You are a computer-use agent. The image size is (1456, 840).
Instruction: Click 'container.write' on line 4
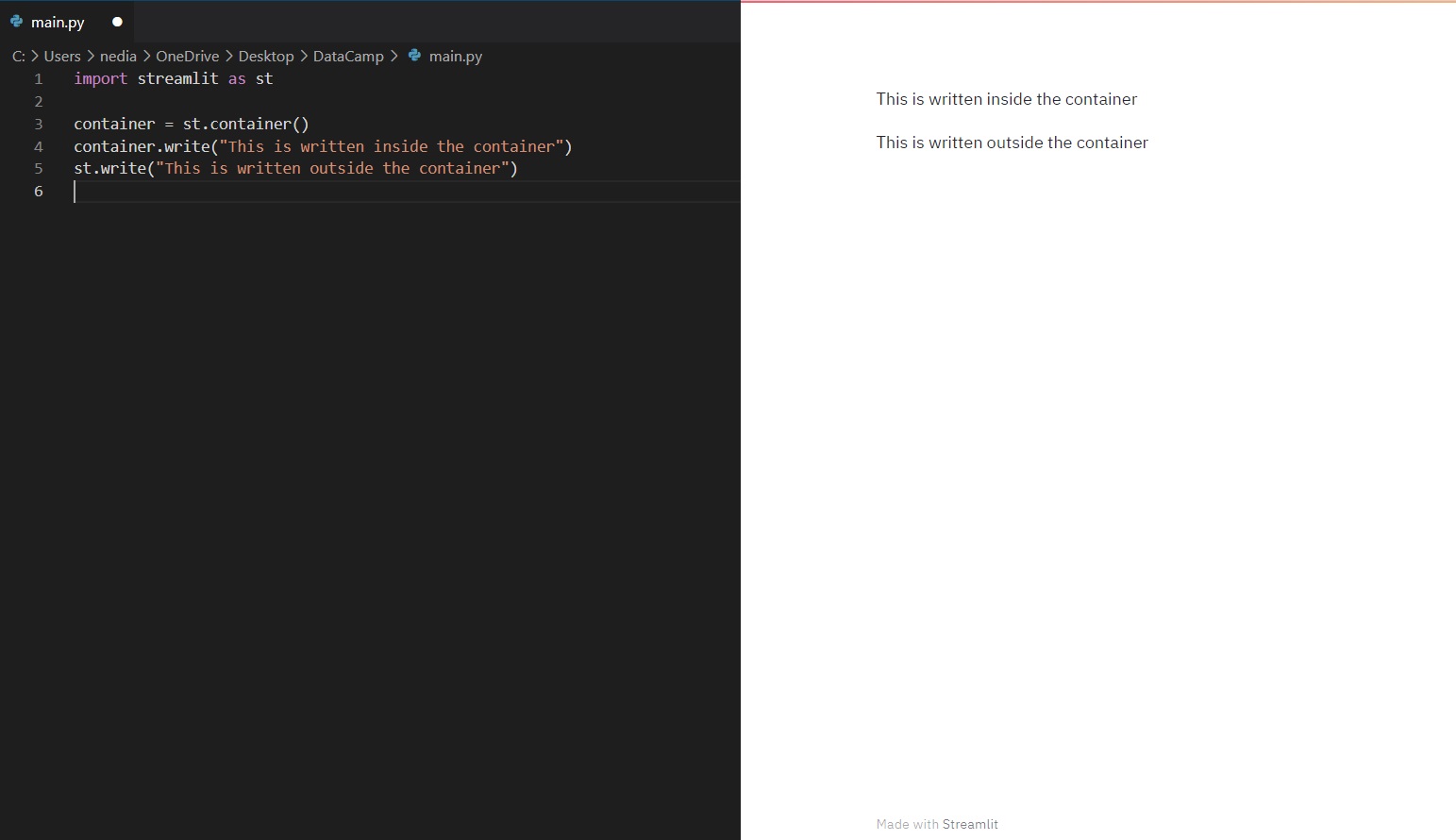click(x=142, y=147)
